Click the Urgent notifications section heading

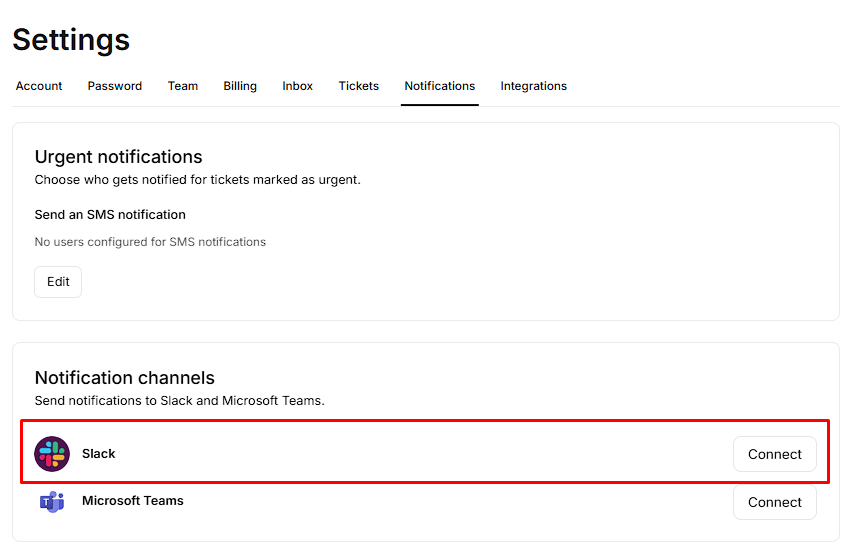coord(118,157)
